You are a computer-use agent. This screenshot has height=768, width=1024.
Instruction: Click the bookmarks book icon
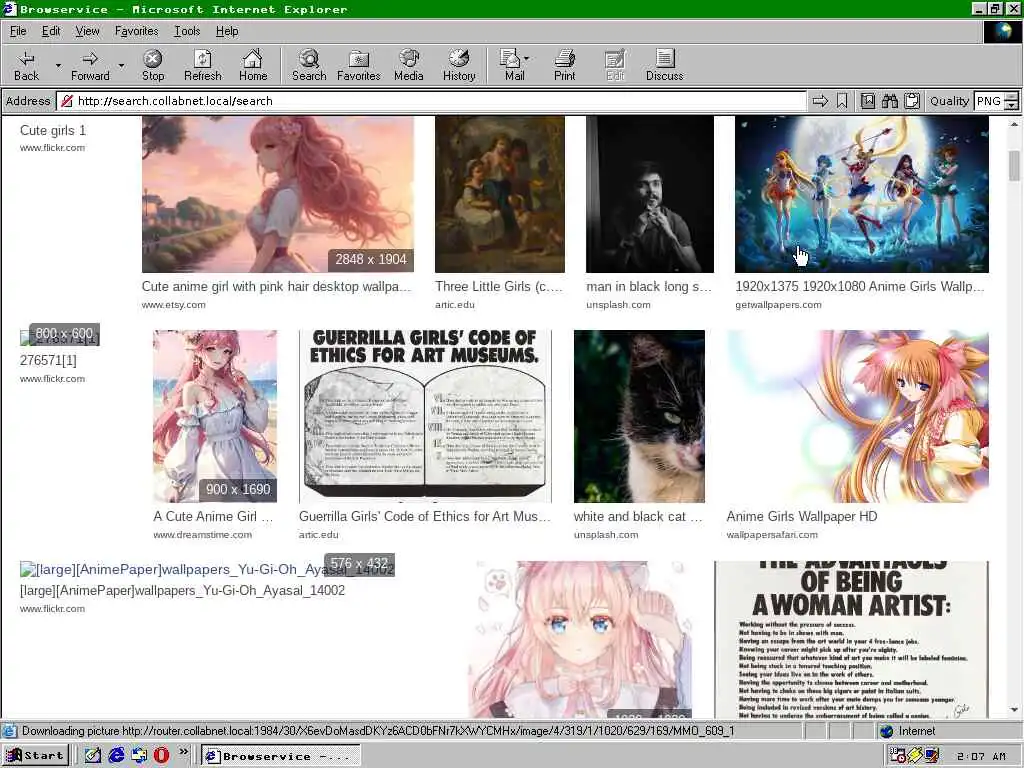867,101
